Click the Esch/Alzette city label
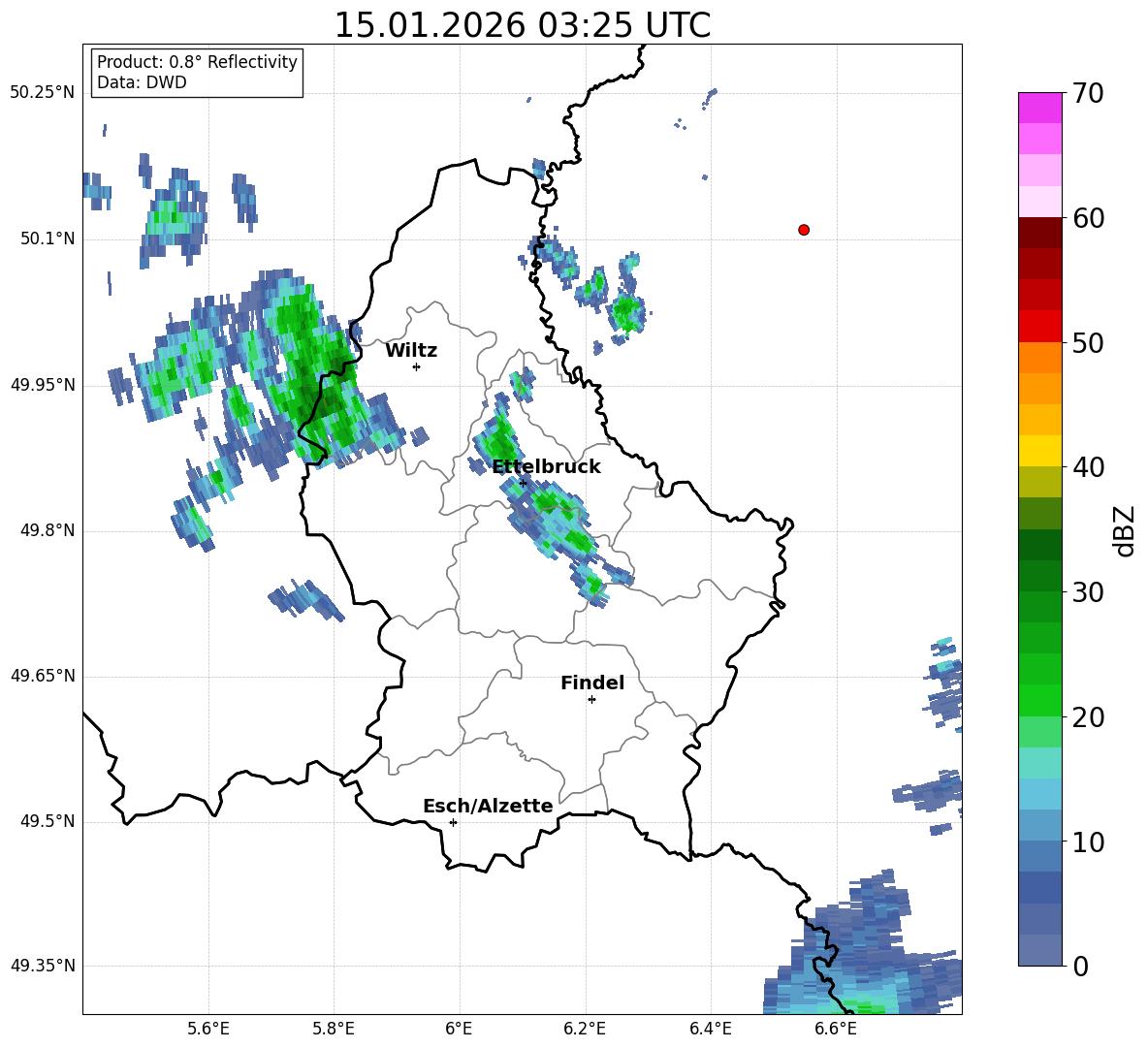This screenshot has width=1148, height=1048. [x=488, y=806]
